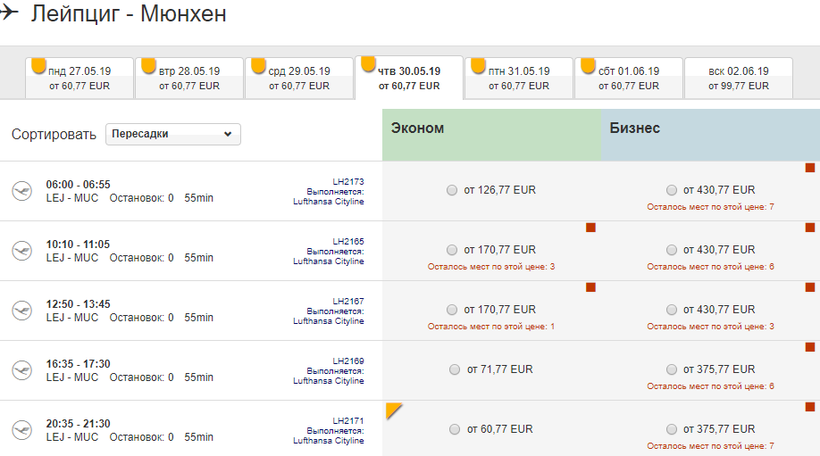Screen dimensions: 820x456
Task: Click the red square marker on the 06:00 Бизнес fare
Action: [810, 168]
